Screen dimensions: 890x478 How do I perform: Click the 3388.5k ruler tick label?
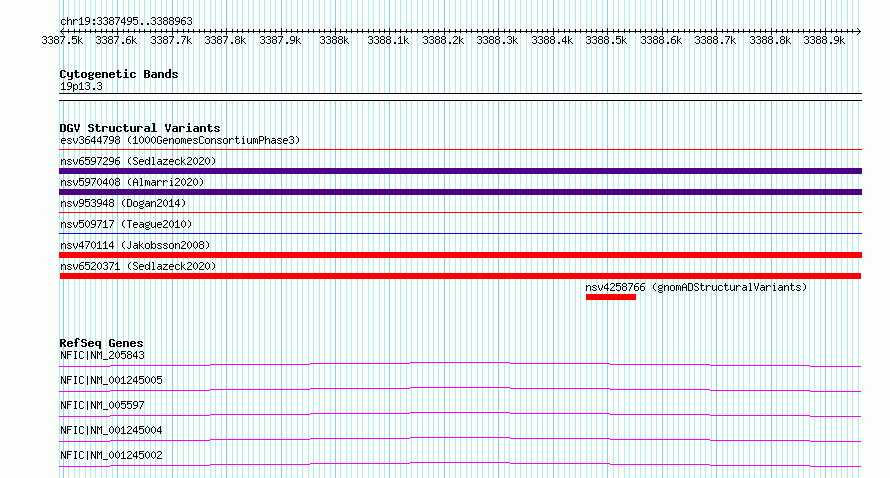pyautogui.click(x=606, y=40)
